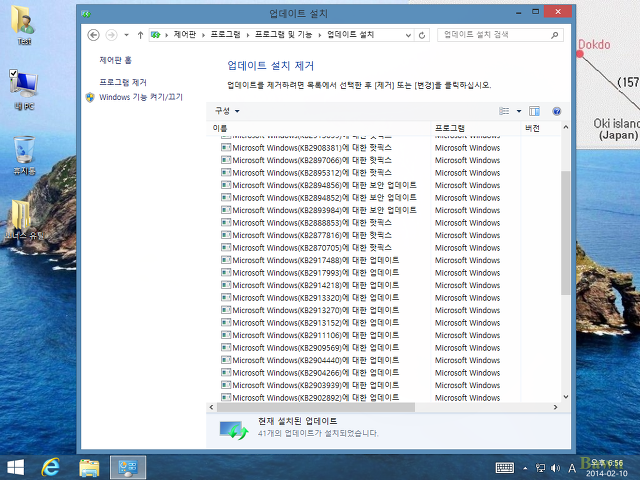Click the Control Panel icon in address bar
Viewport: 640px width, 480px height.
(156, 35)
